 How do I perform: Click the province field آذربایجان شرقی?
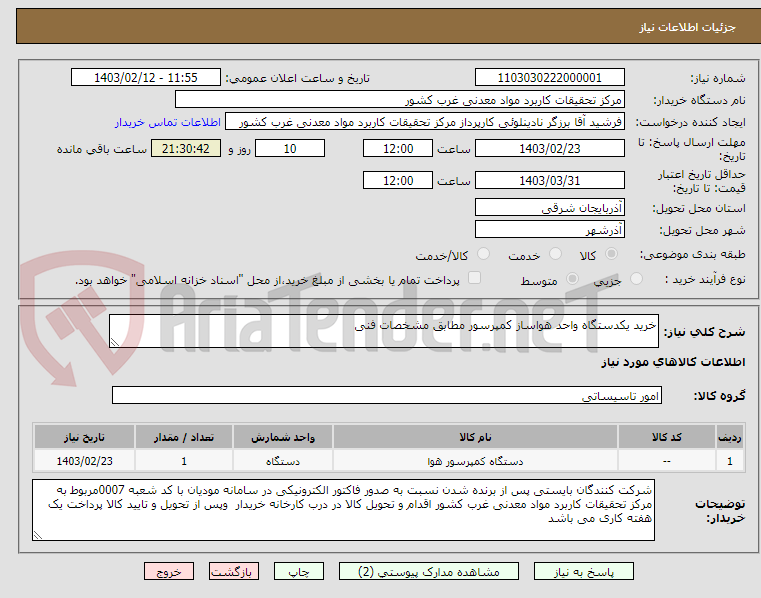(549, 208)
